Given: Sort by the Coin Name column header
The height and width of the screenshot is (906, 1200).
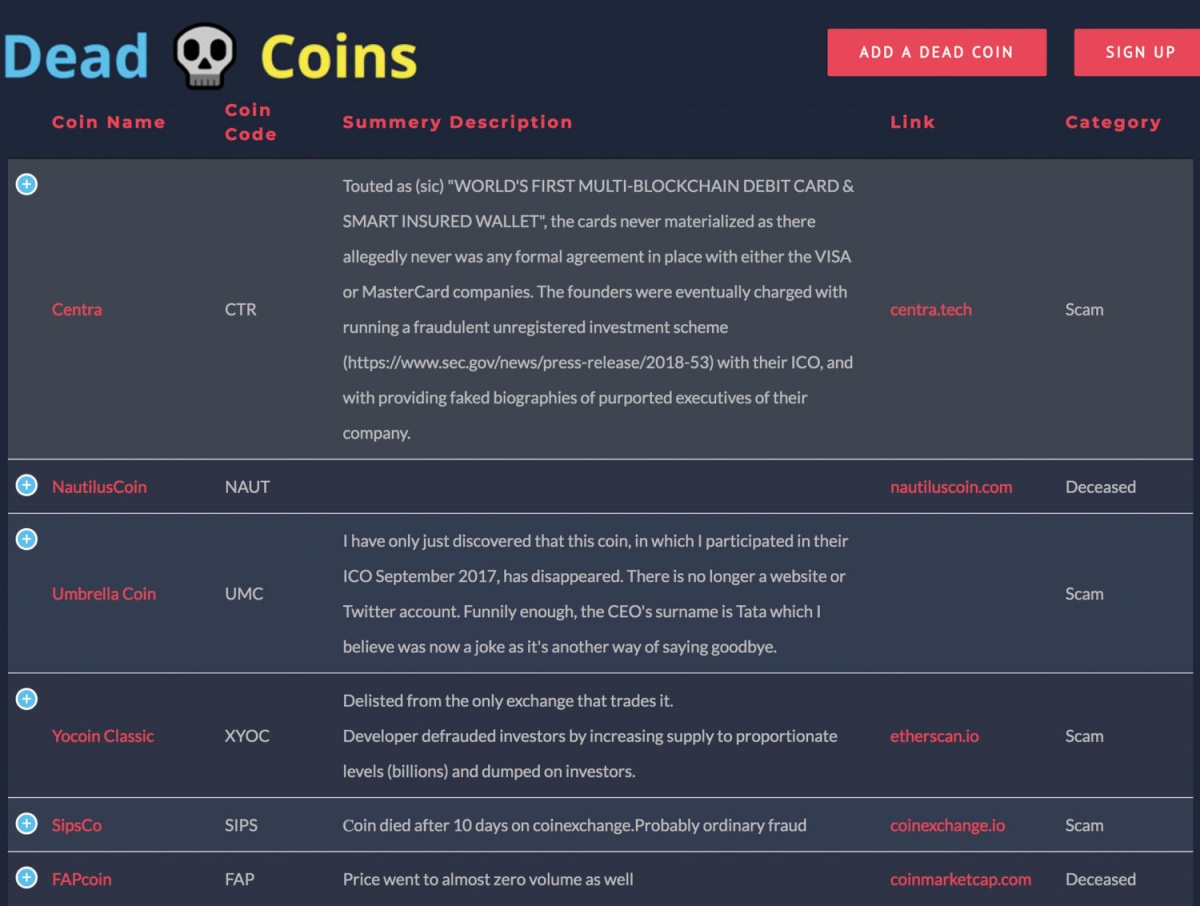Looking at the screenshot, I should (109, 122).
